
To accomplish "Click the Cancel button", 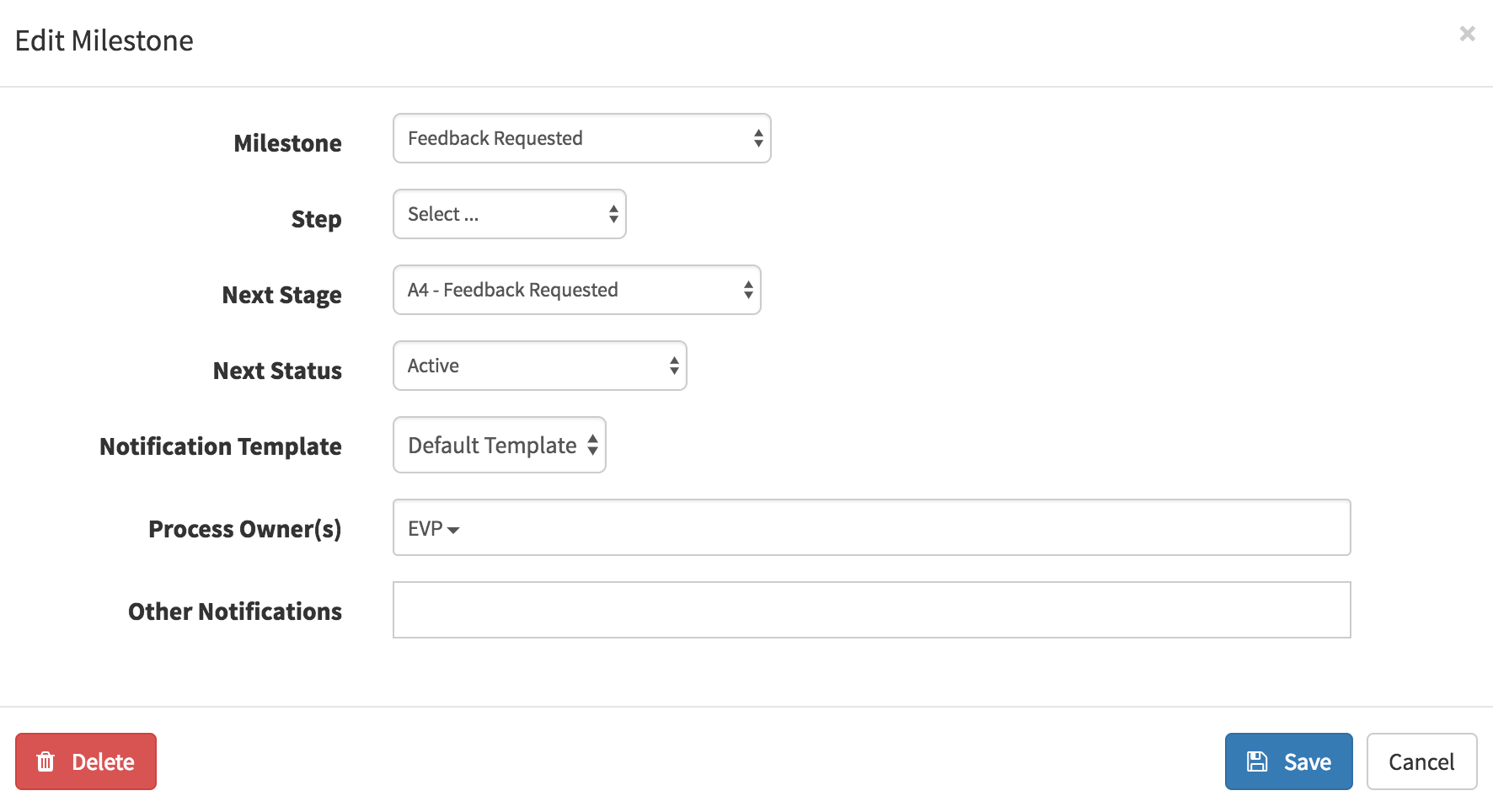I will 1421,761.
